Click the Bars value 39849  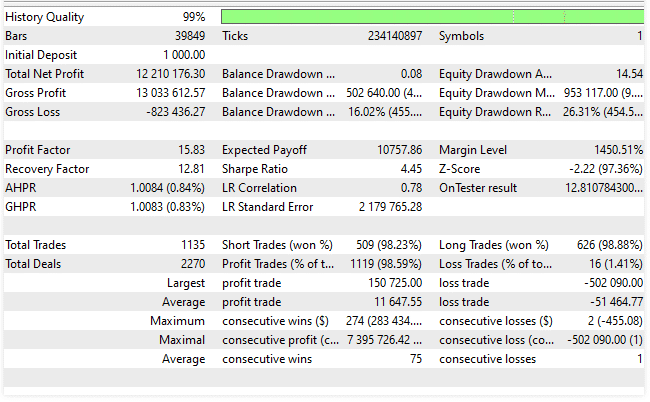pyautogui.click(x=189, y=36)
